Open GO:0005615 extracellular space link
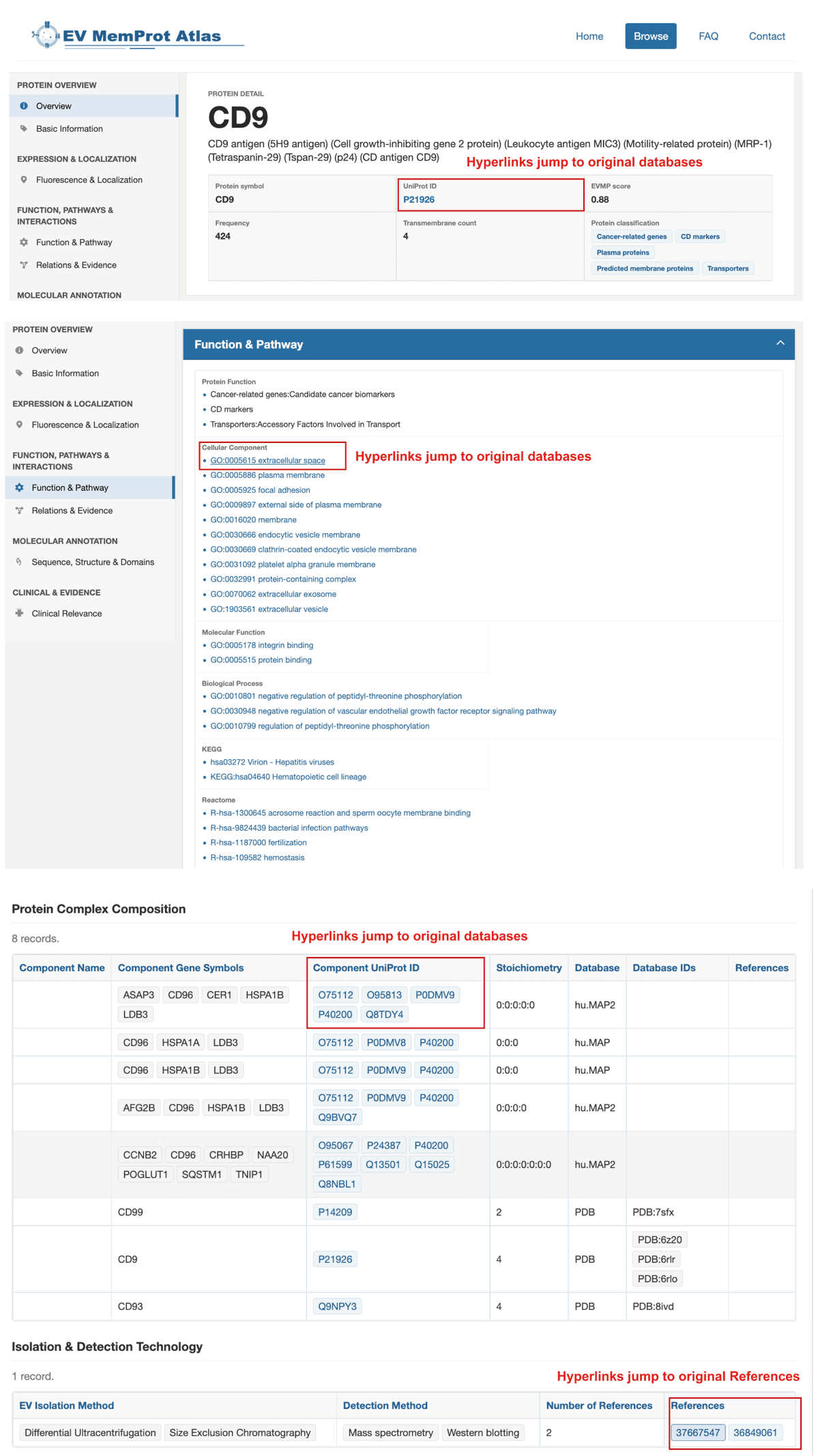The height and width of the screenshot is (1456, 818). click(267, 460)
